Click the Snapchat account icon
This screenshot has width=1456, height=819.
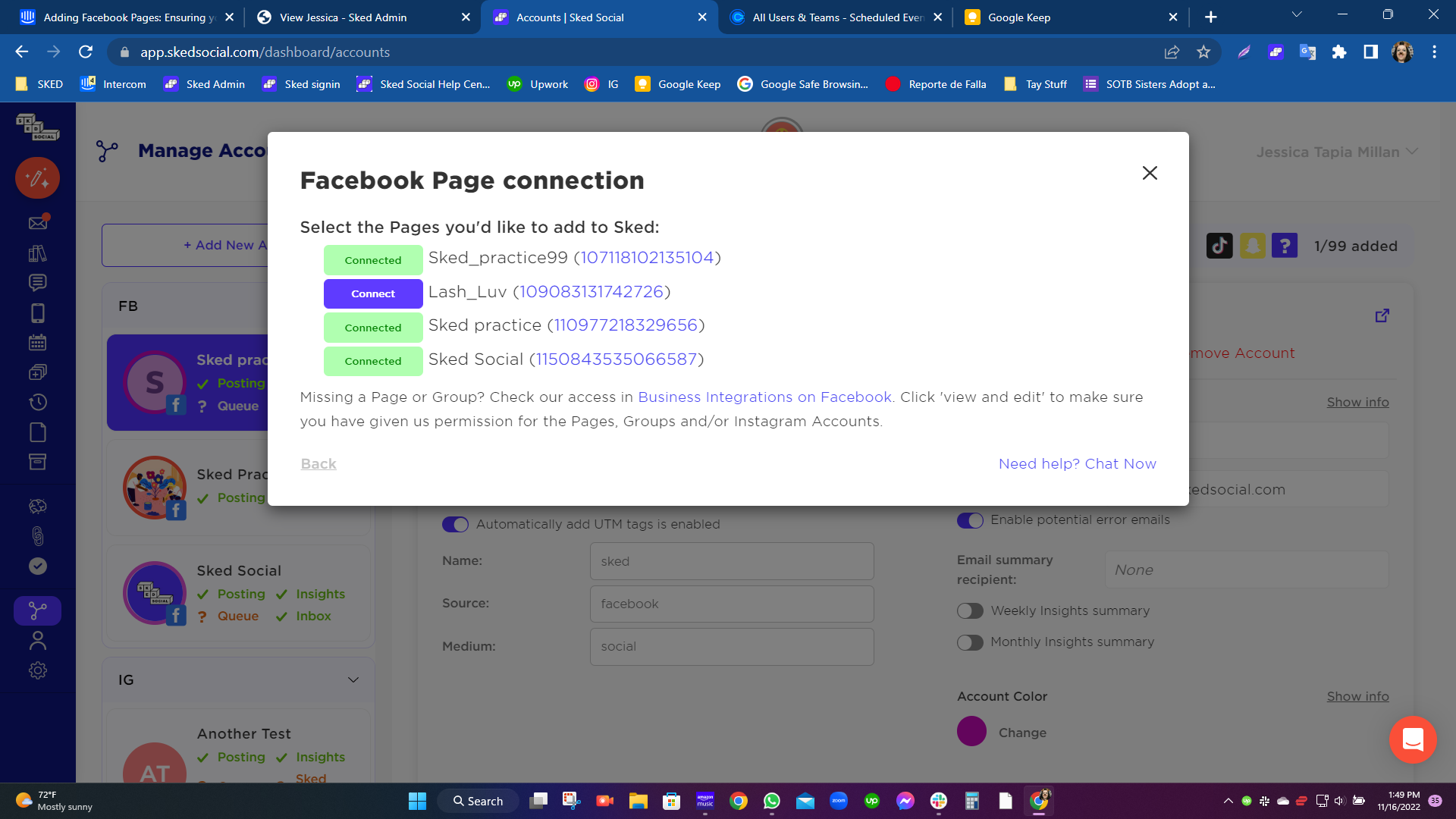click(1252, 246)
